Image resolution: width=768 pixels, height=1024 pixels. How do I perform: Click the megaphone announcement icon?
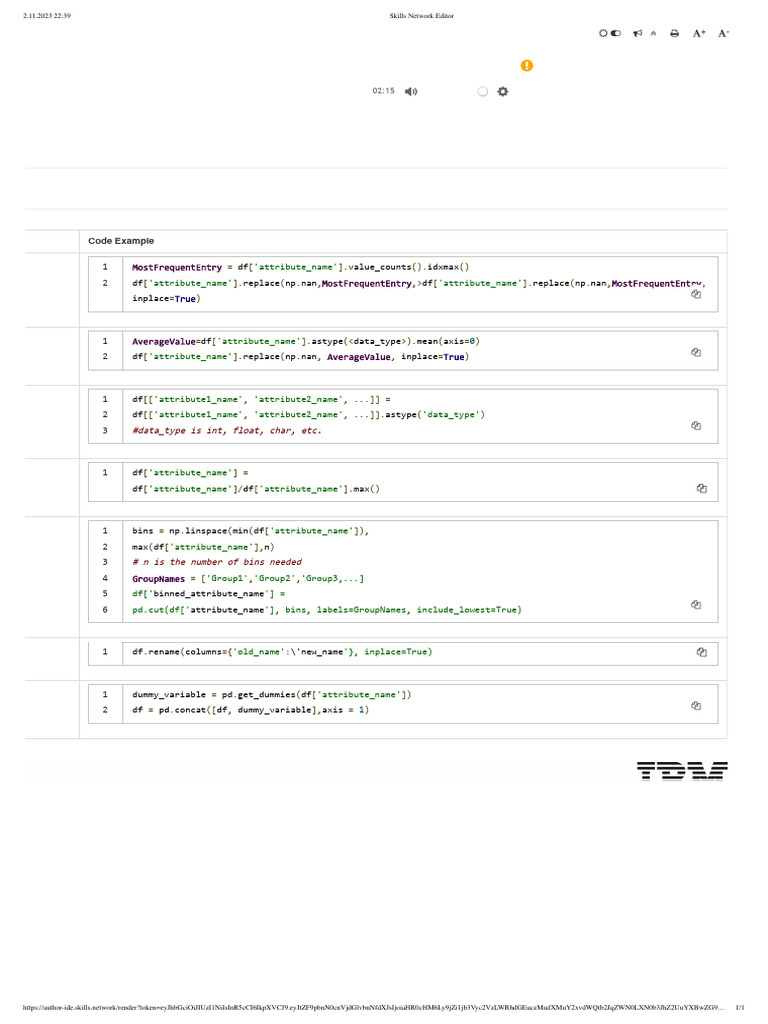(637, 33)
